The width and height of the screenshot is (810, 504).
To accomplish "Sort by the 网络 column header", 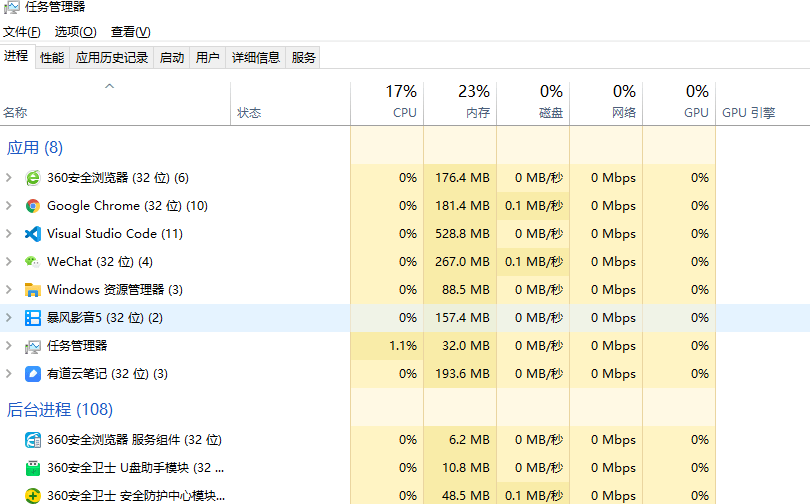I will click(x=606, y=103).
